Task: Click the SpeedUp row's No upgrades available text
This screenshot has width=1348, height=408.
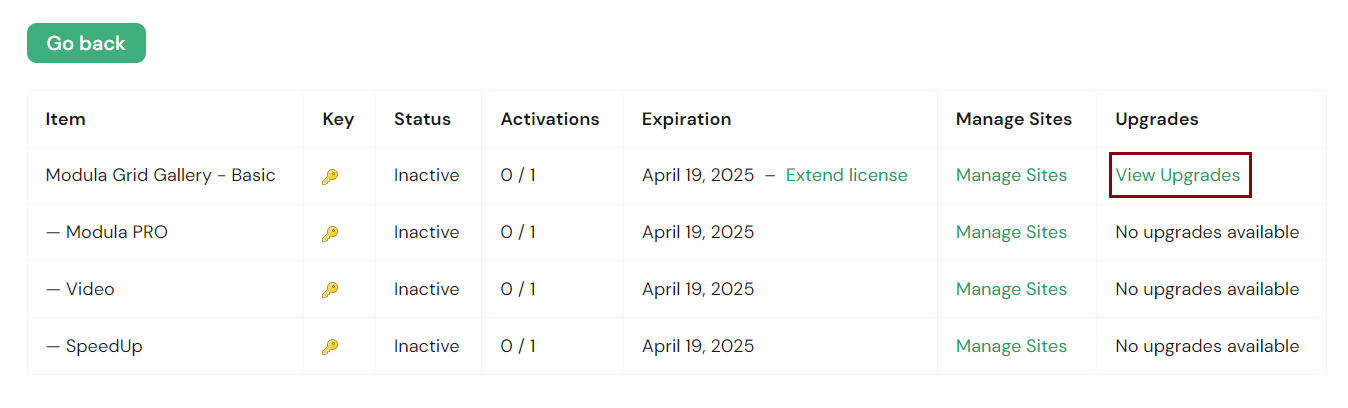Action: point(1207,346)
